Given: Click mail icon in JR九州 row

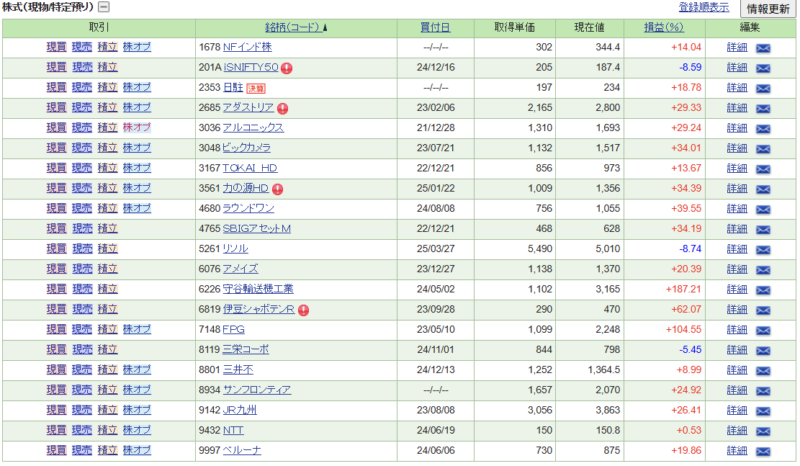Looking at the screenshot, I should click(x=763, y=411).
